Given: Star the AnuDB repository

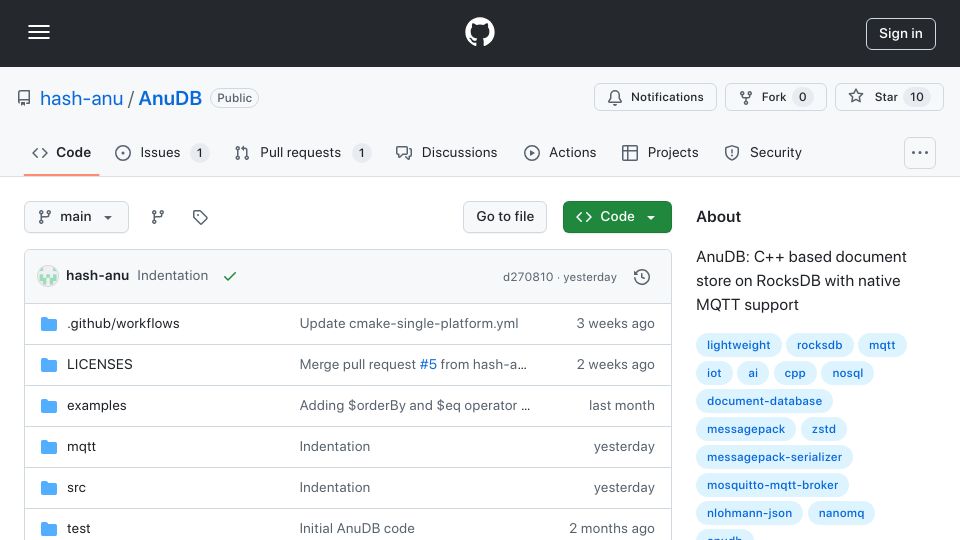Looking at the screenshot, I should pos(889,97).
